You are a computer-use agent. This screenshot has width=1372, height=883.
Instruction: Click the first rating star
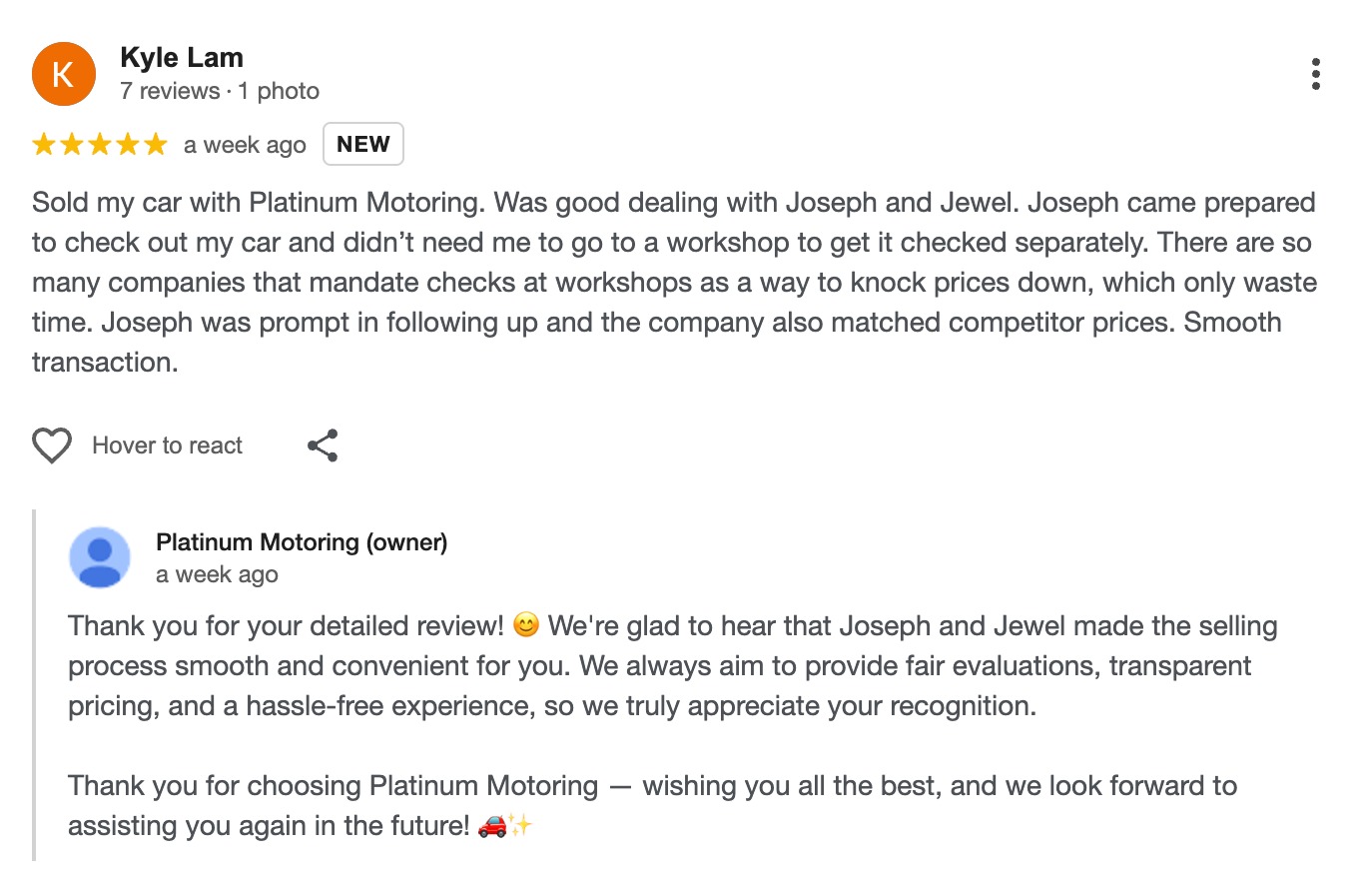click(44, 145)
